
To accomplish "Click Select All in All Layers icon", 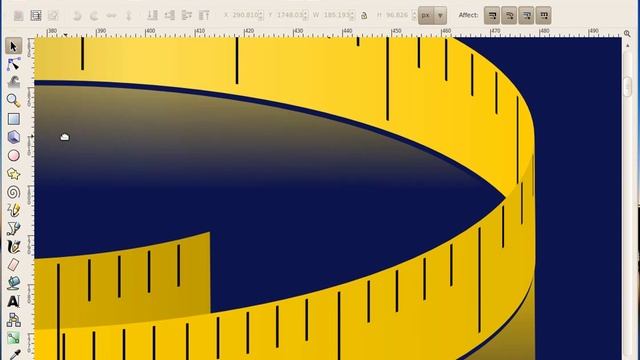I will (36, 16).
